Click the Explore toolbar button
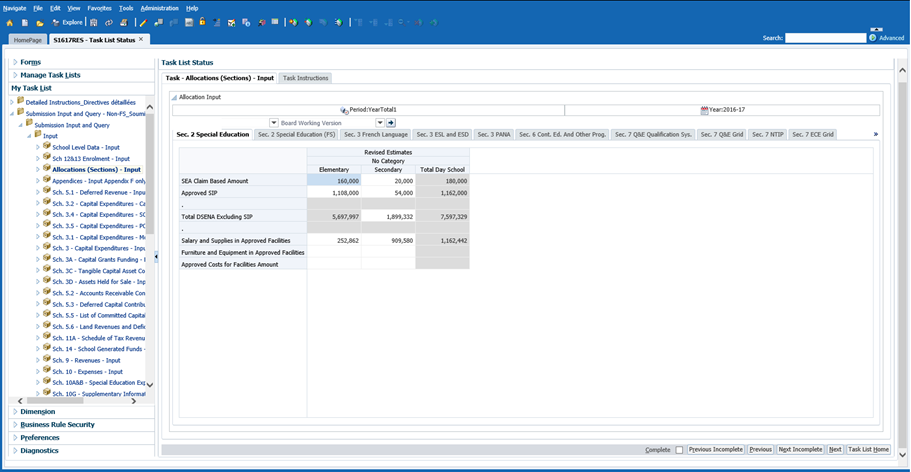911x472 pixels. click(x=68, y=22)
